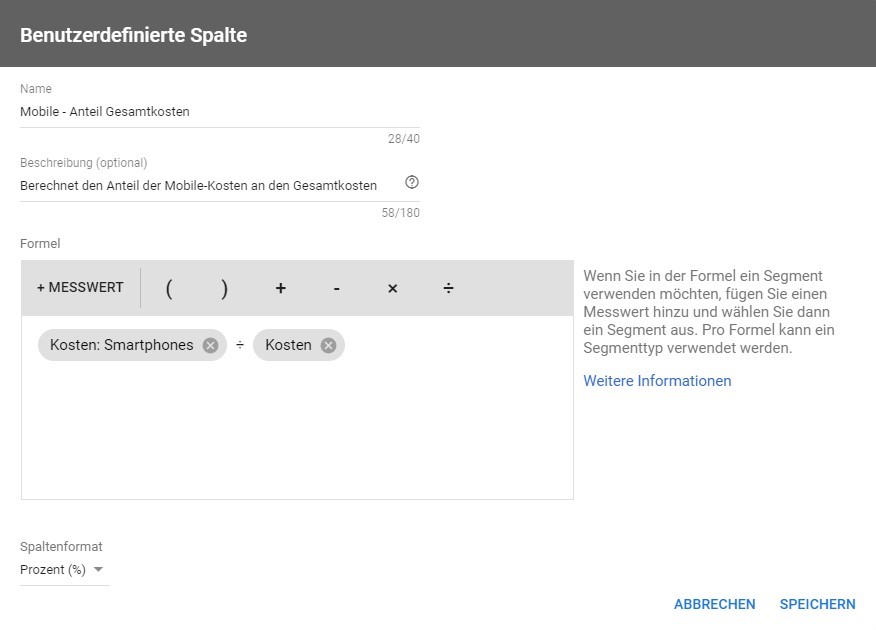Click the Formel label
Screen dimensions: 876x630
pos(40,244)
